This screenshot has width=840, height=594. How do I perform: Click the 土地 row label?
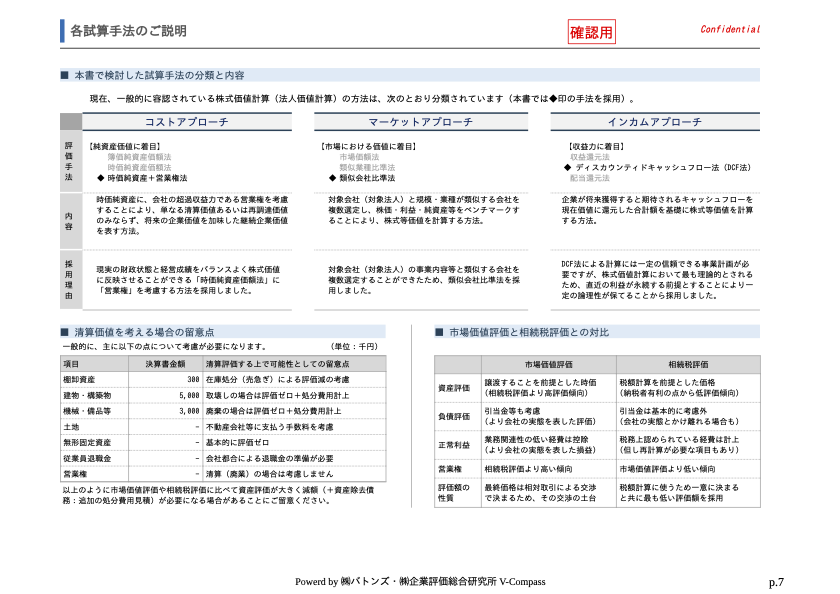tap(71, 427)
